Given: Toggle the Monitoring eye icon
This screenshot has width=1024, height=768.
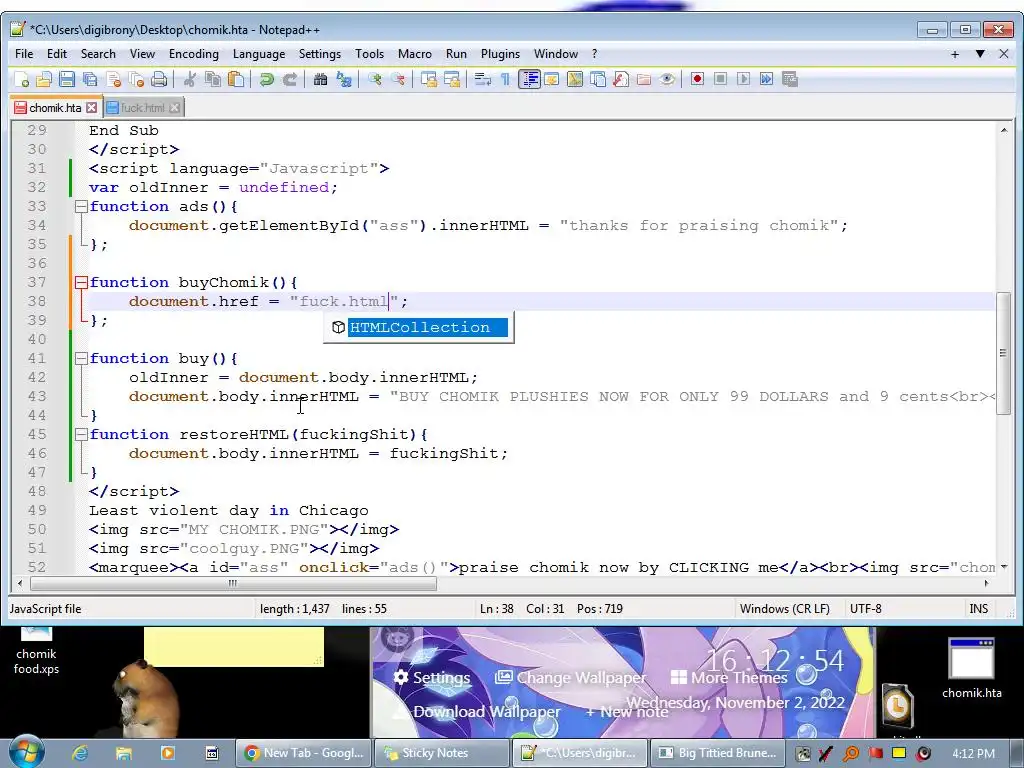Looking at the screenshot, I should click(667, 79).
